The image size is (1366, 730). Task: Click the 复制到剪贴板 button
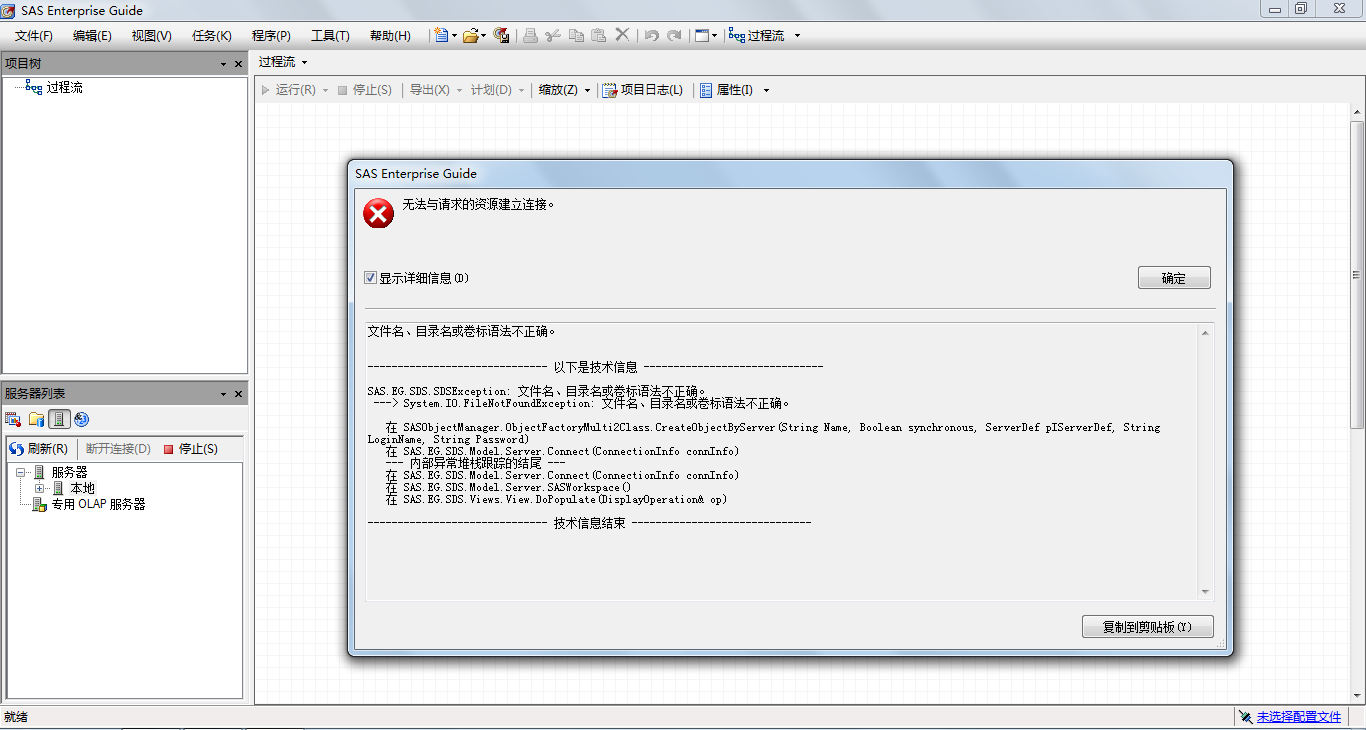[x=1148, y=627]
